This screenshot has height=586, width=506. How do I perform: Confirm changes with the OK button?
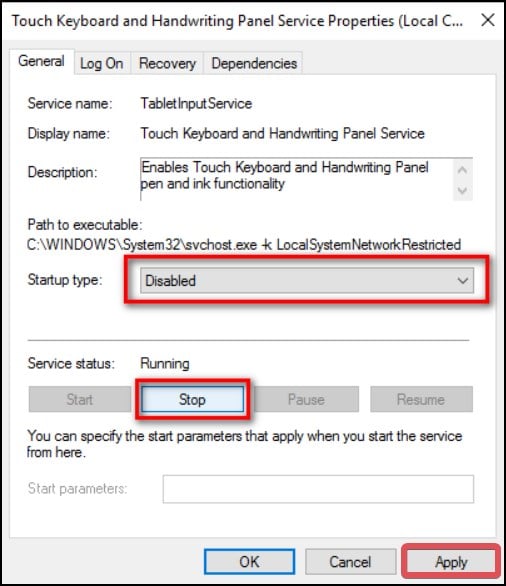click(249, 562)
